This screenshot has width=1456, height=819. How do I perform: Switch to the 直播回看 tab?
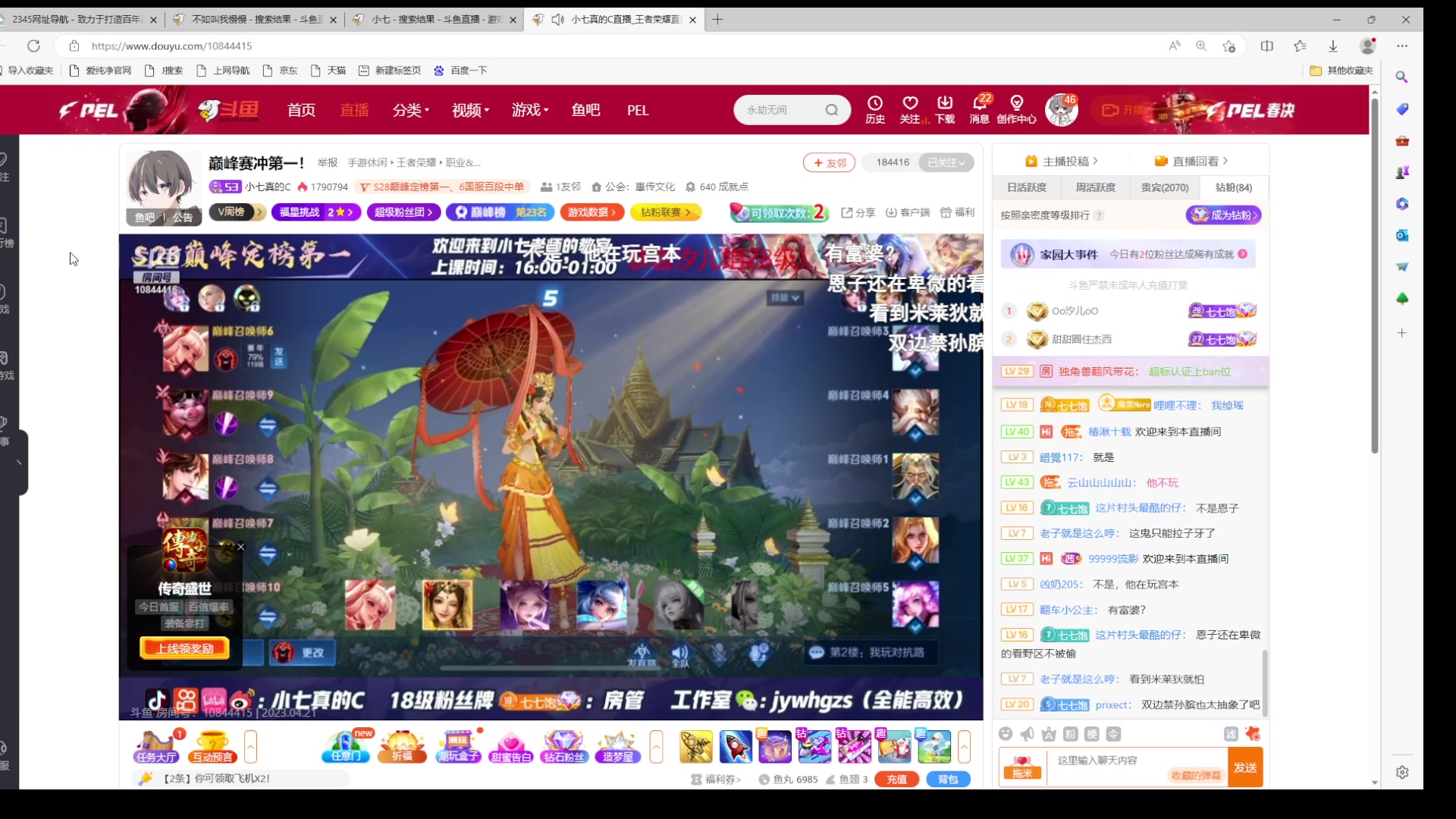point(1196,161)
